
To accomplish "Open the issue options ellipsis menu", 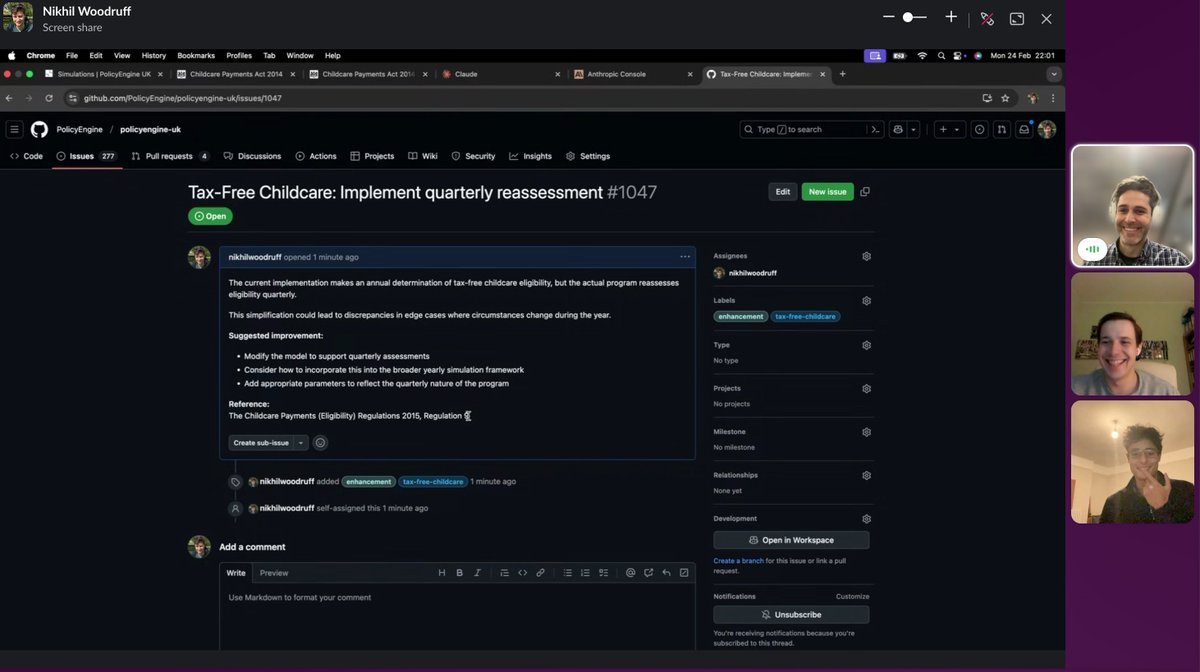I will [686, 256].
